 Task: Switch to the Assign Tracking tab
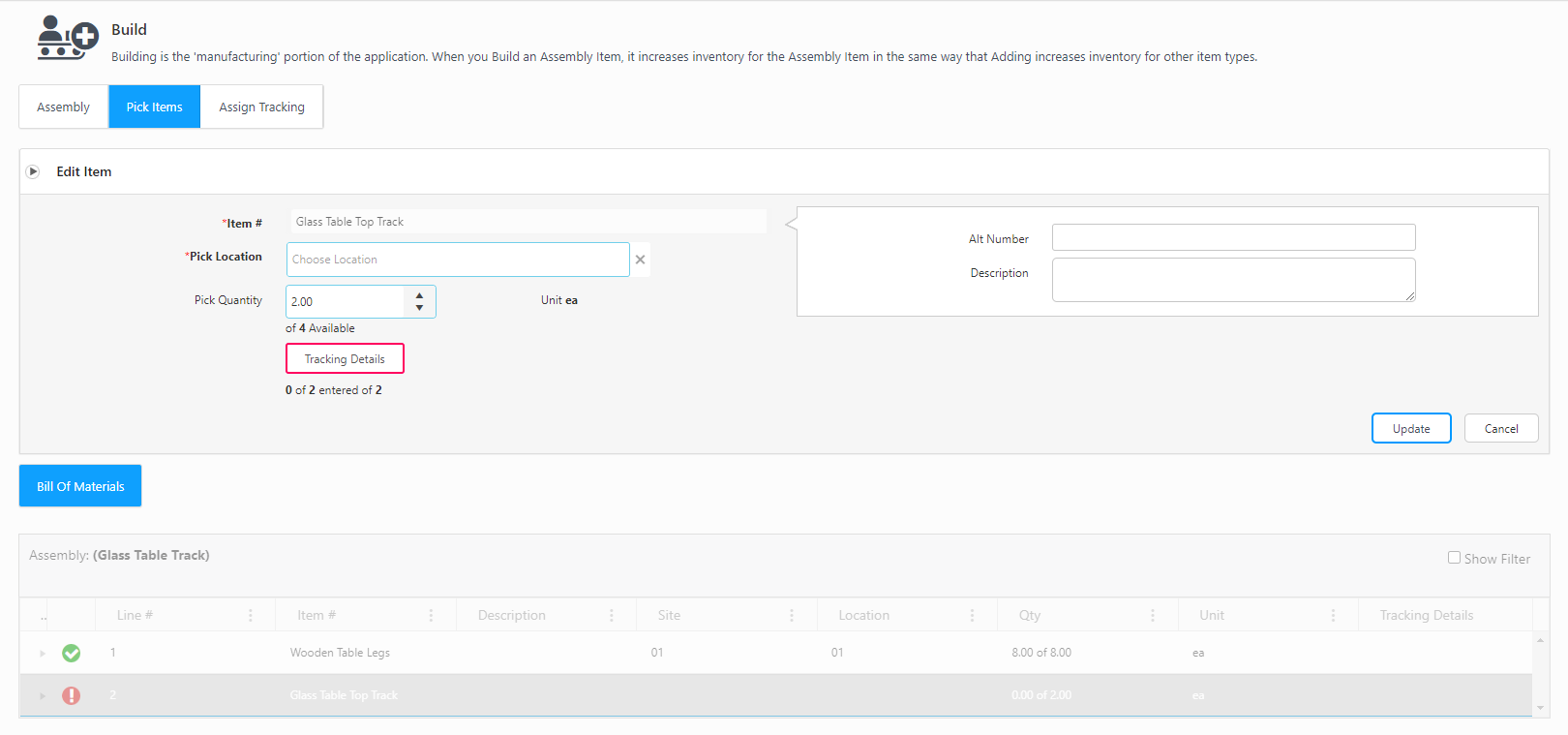(x=261, y=107)
